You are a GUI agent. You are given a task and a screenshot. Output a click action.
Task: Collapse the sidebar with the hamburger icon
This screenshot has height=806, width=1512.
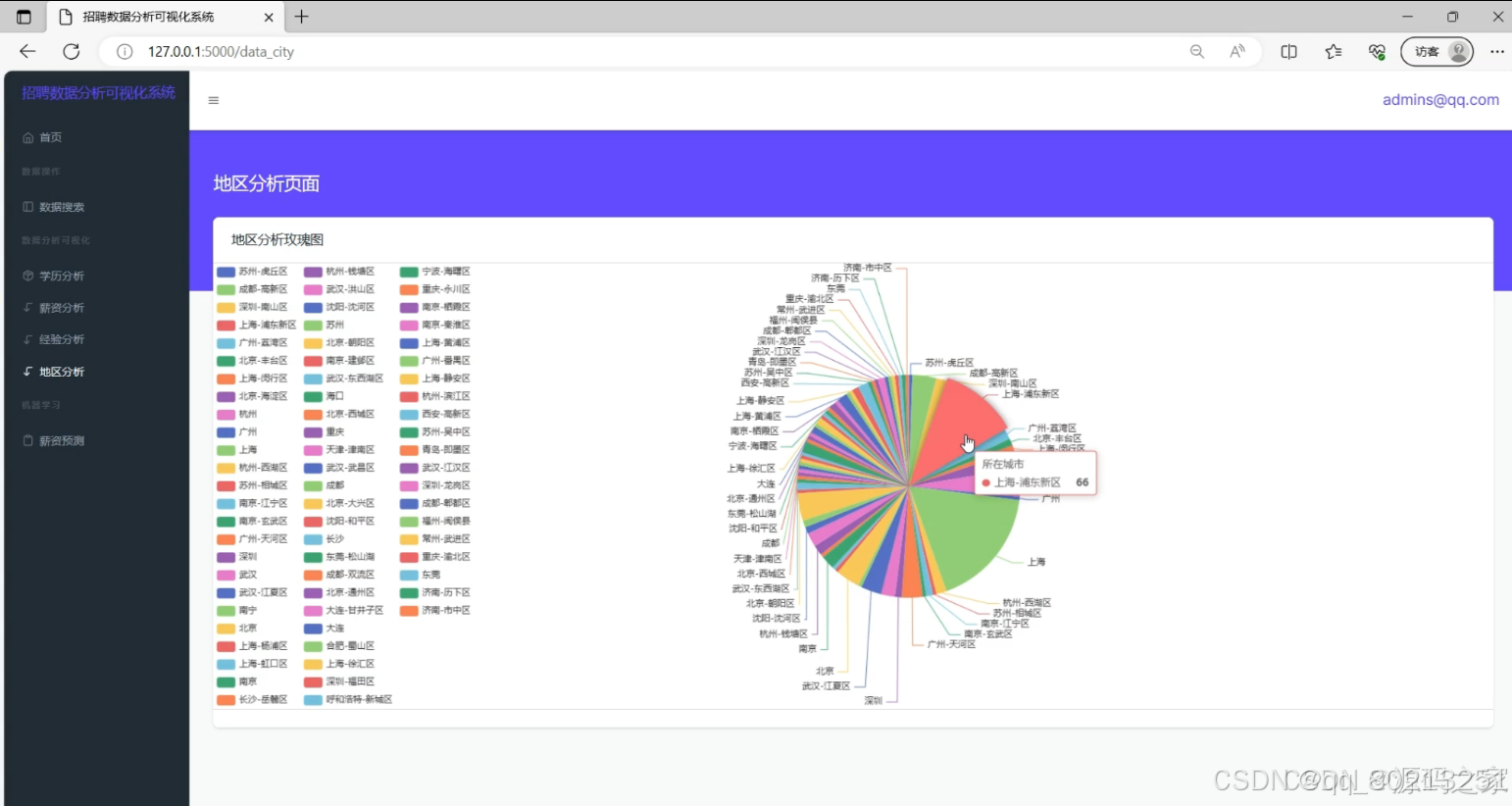click(x=213, y=99)
